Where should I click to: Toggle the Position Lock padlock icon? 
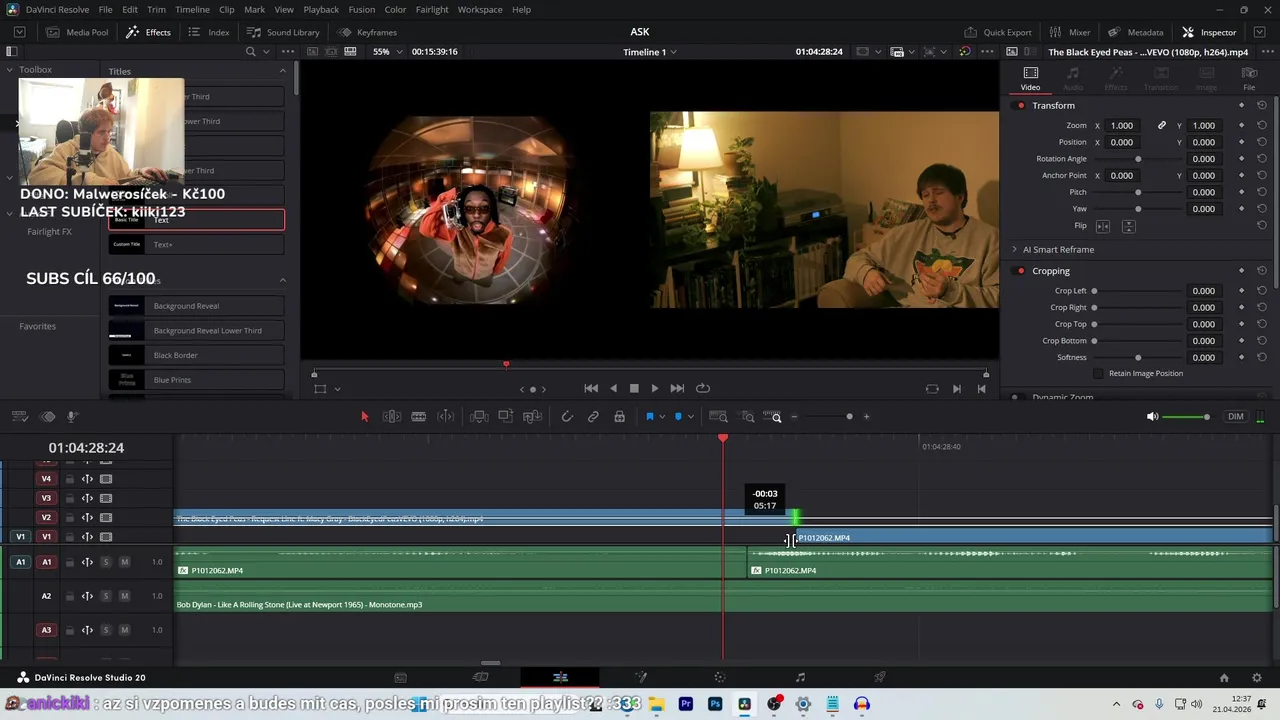(620, 417)
